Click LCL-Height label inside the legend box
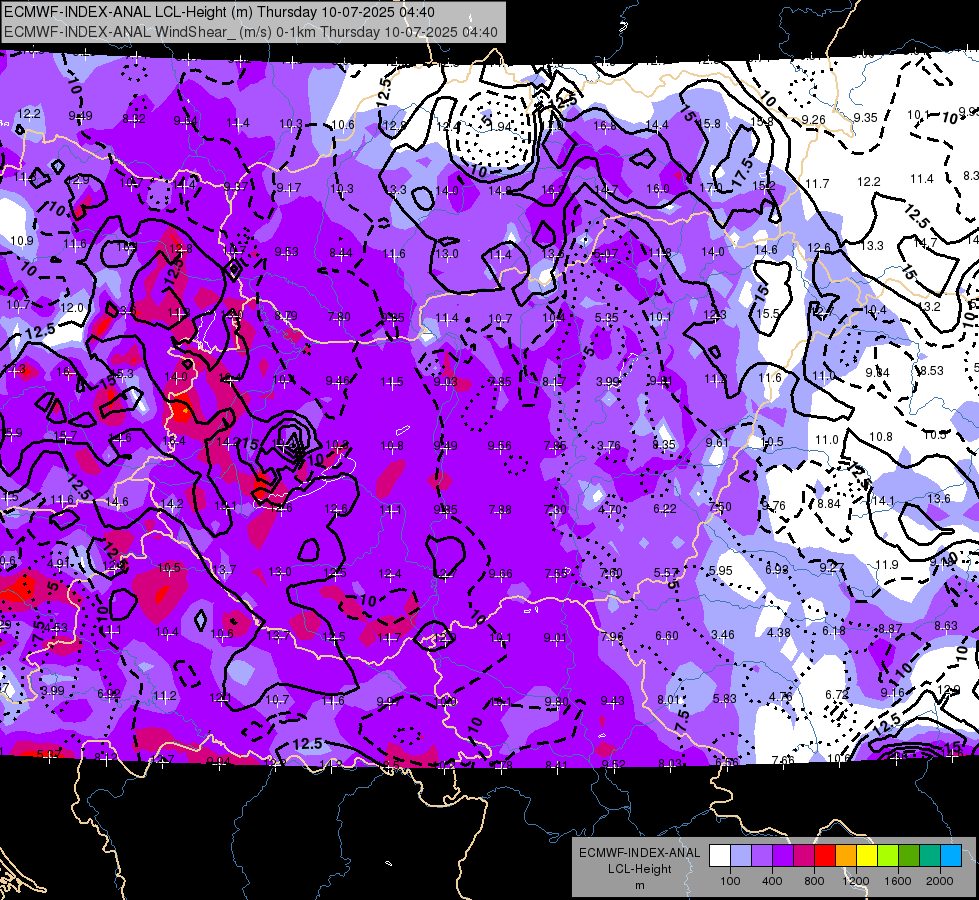The height and width of the screenshot is (900, 979). (x=639, y=869)
